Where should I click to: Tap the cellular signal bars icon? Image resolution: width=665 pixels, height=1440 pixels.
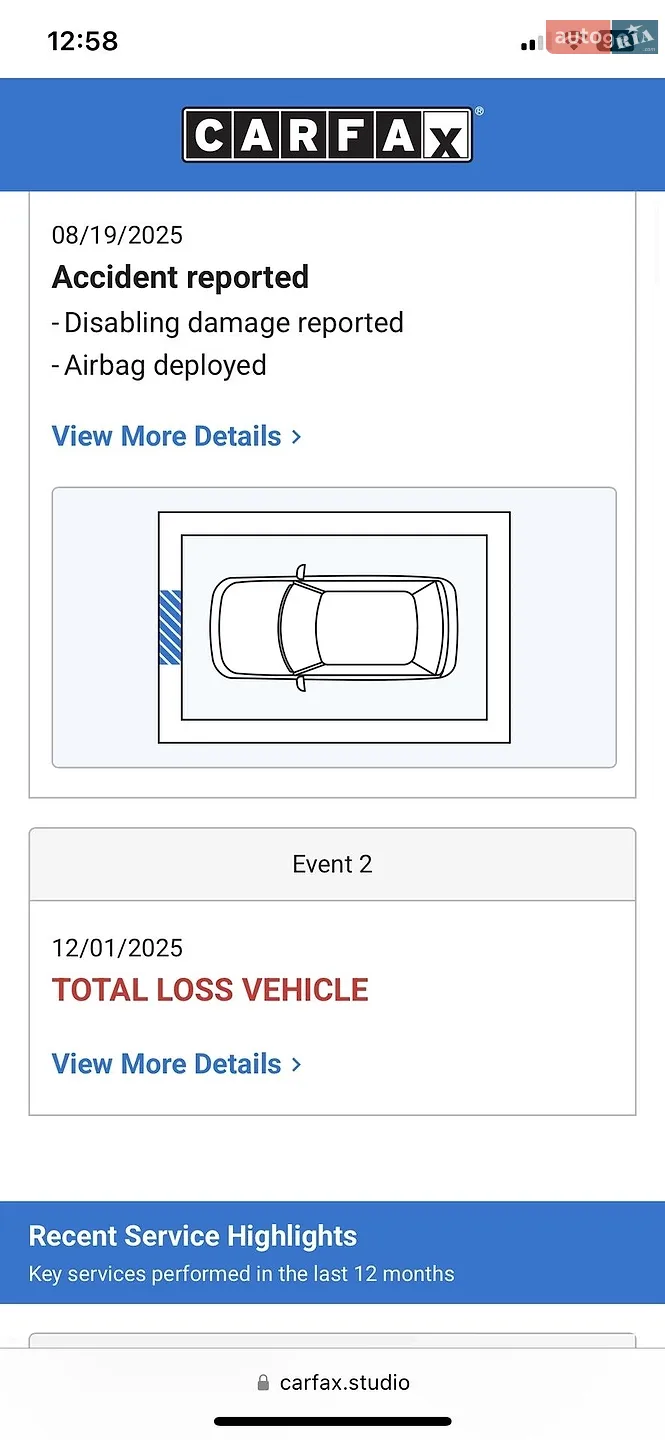coord(532,42)
